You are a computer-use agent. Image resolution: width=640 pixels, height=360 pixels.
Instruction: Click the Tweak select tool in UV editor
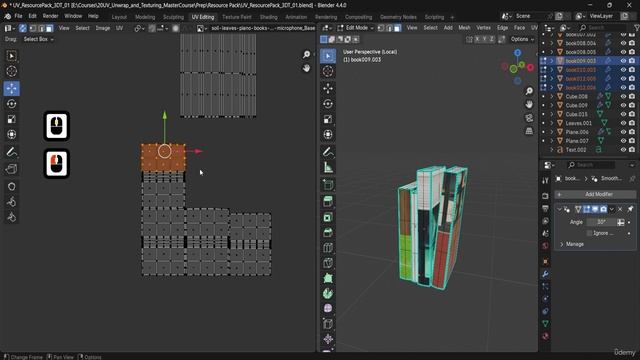(x=11, y=56)
